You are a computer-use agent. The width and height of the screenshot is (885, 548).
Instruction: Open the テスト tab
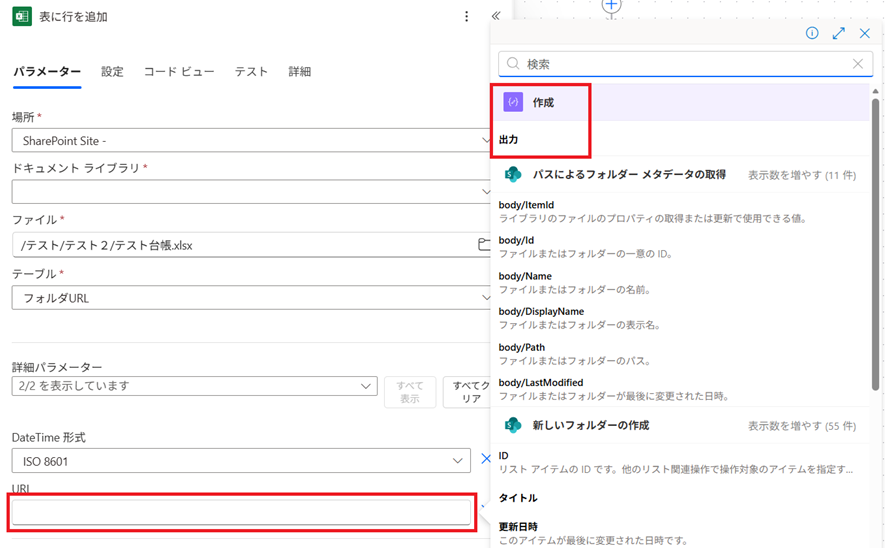click(251, 72)
